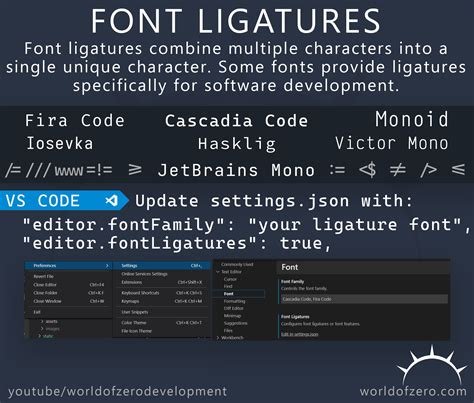Select Cursor under Text Editor
The image size is (474, 403).
(230, 279)
